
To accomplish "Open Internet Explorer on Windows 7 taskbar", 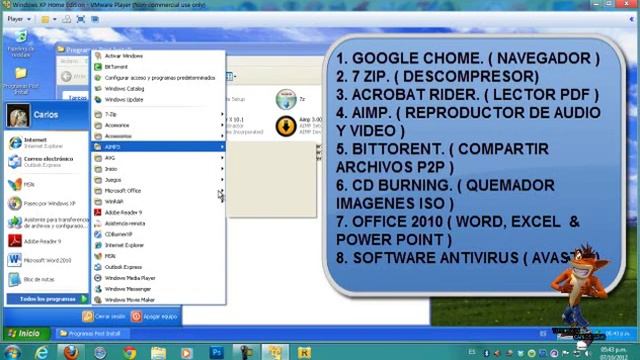I will pos(41,352).
